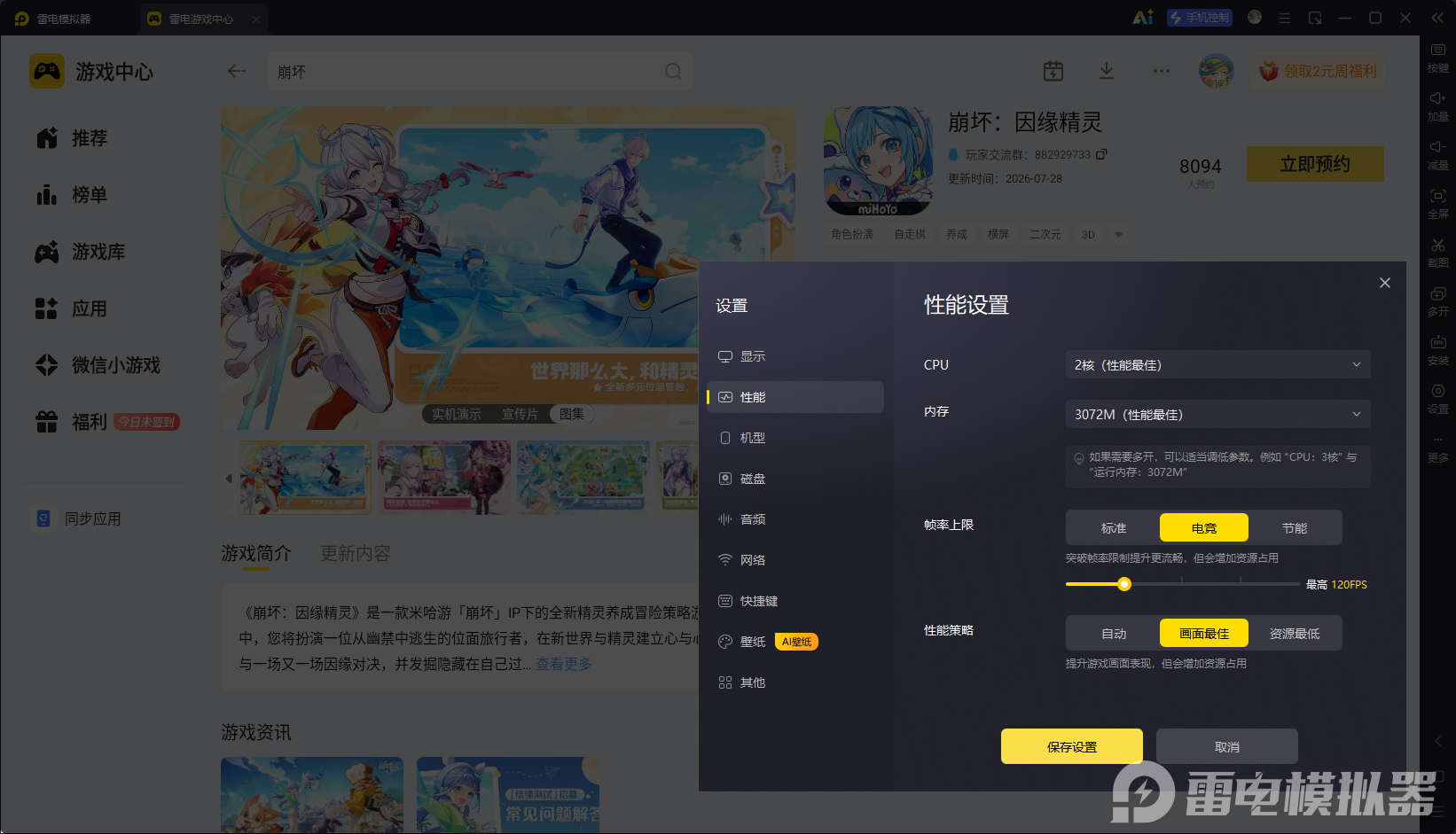Click the 减量 volume down icon
Viewport: 1456px width, 834px height.
[x=1437, y=147]
